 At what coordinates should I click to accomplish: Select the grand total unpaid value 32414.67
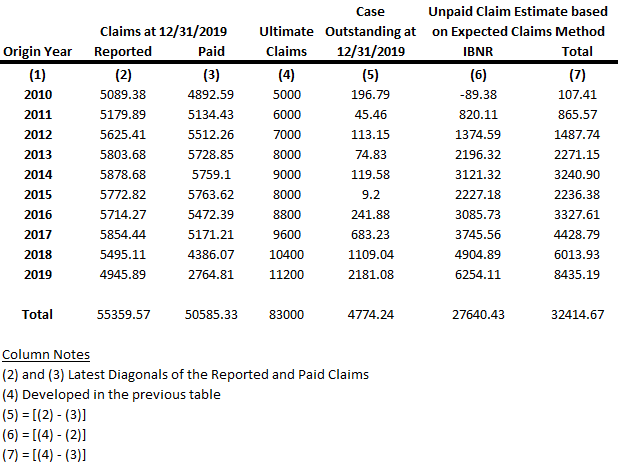tap(577, 314)
